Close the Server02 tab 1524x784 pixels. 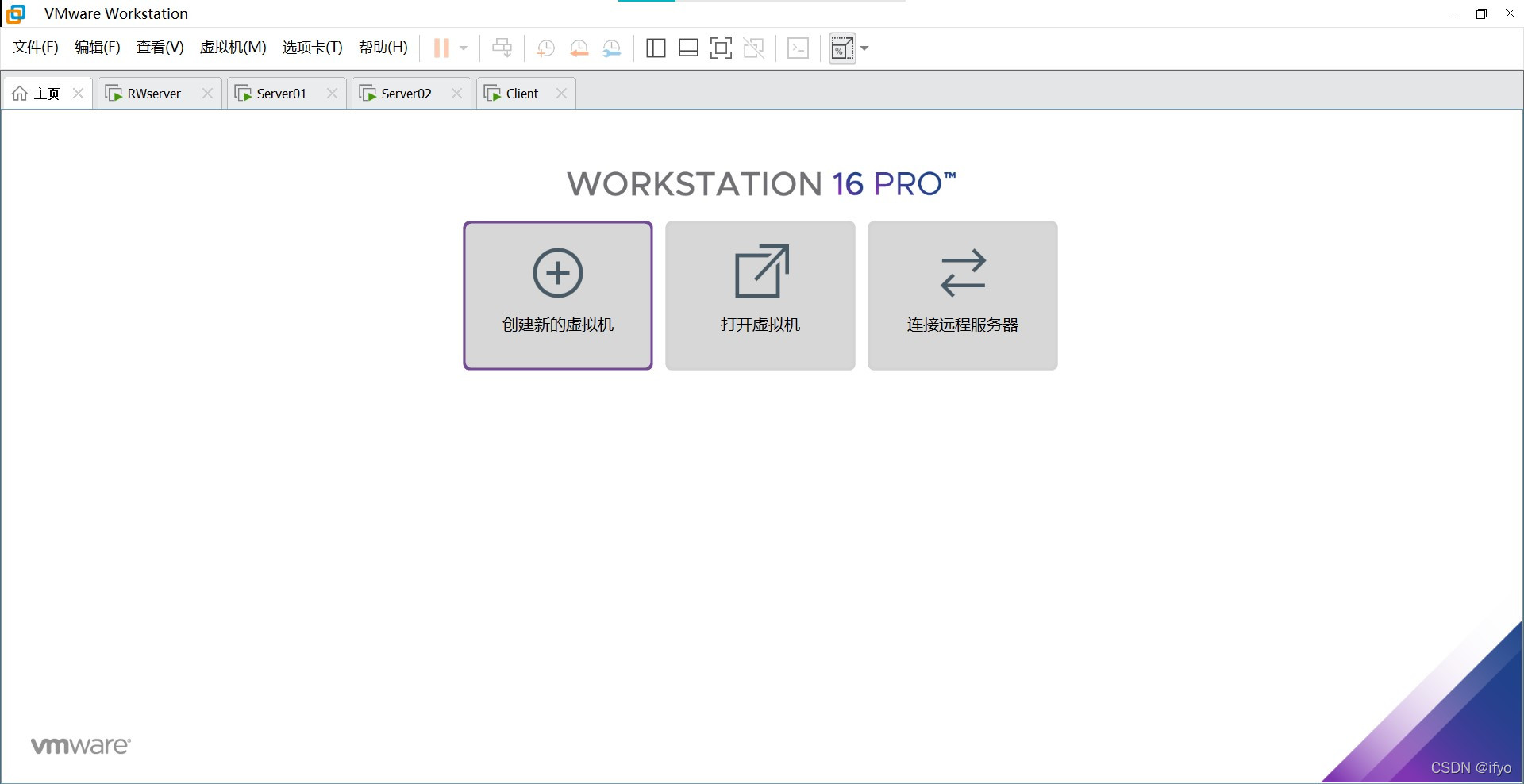tap(456, 94)
